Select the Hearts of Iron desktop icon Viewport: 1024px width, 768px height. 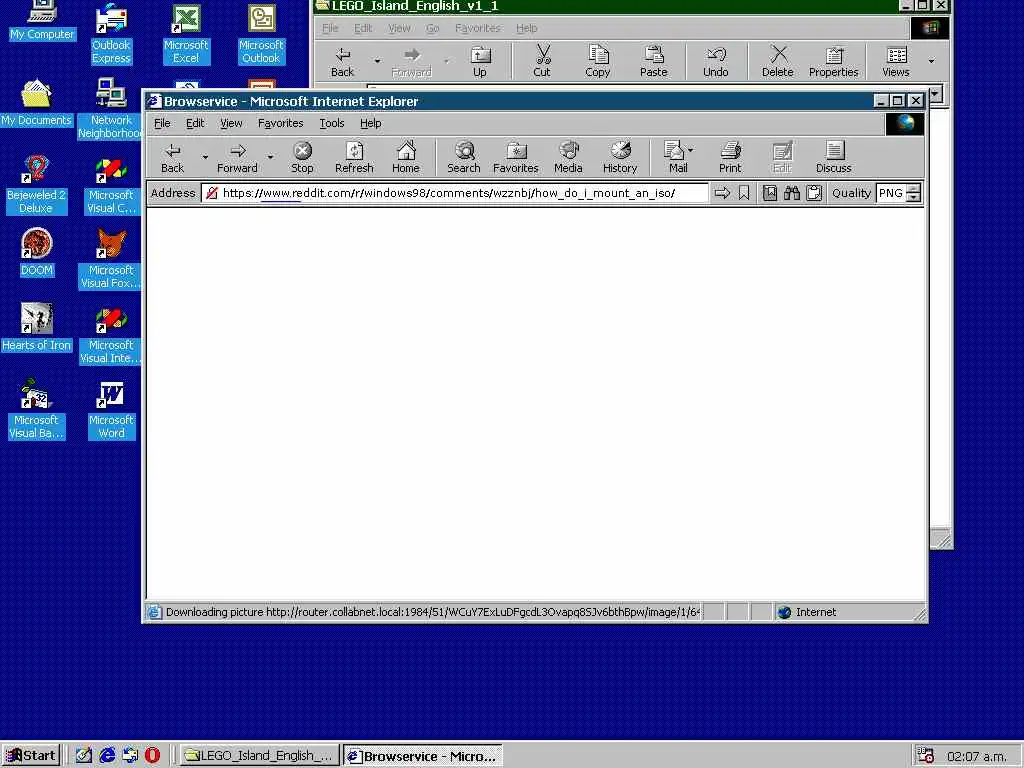tap(36, 327)
